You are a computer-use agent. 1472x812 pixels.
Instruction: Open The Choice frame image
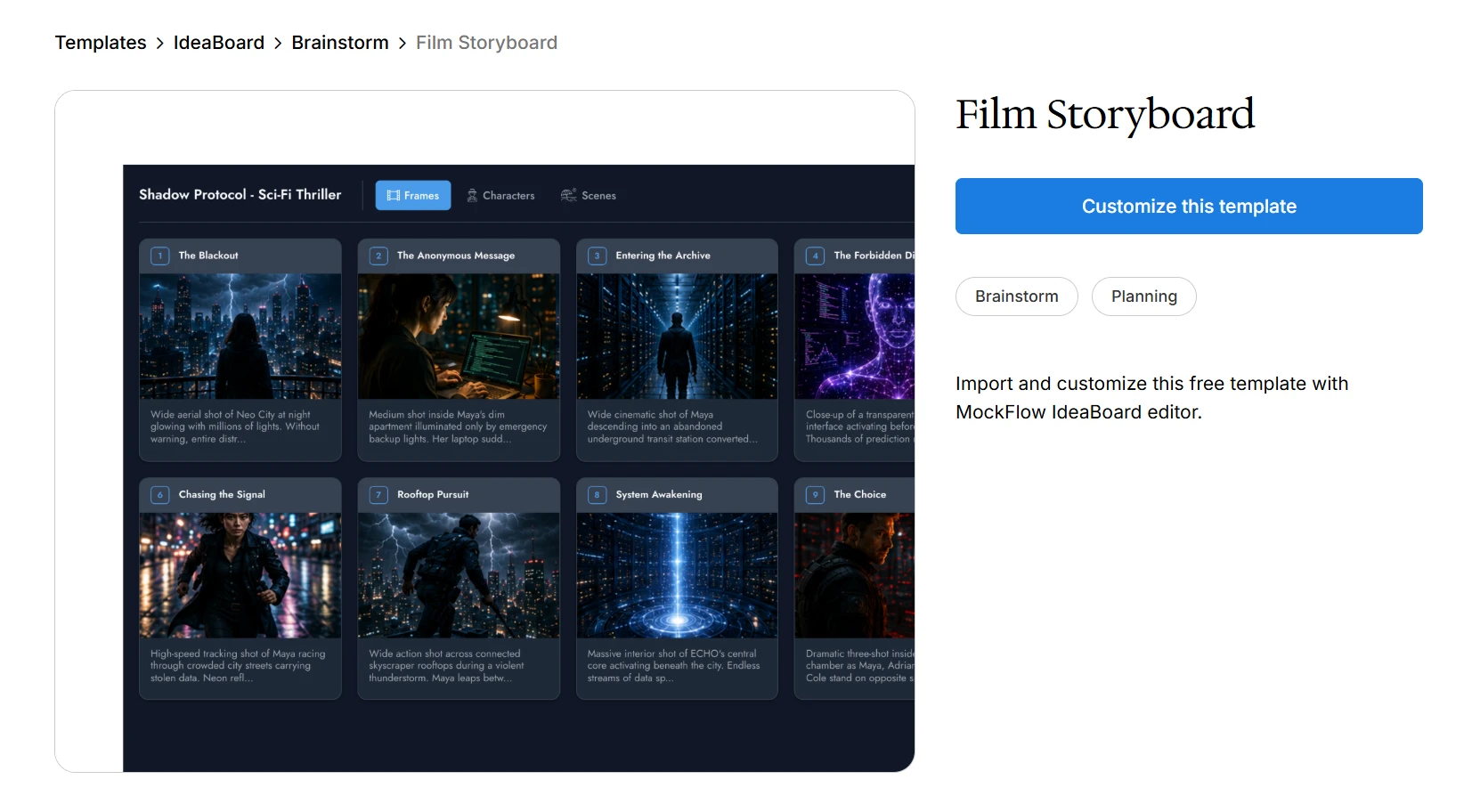click(855, 575)
